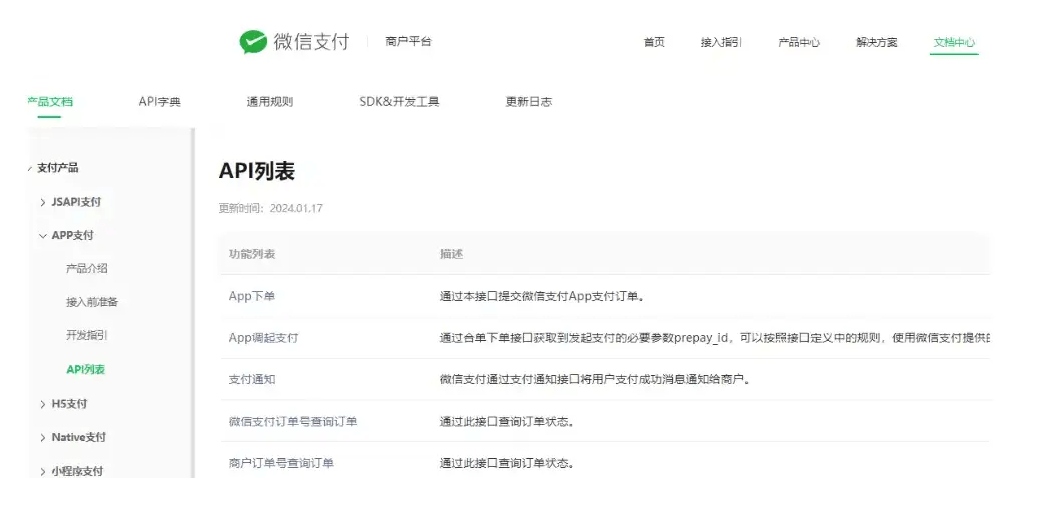Screen dimensions: 1041x505
Task: Select the 支付产品 section label
Action: 58,168
